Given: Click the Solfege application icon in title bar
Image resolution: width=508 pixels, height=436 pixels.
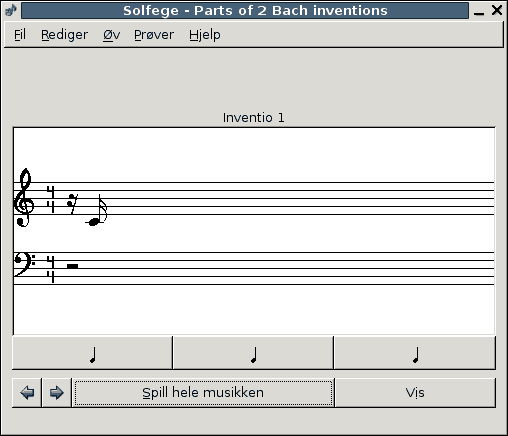Looking at the screenshot, I should click(11, 10).
